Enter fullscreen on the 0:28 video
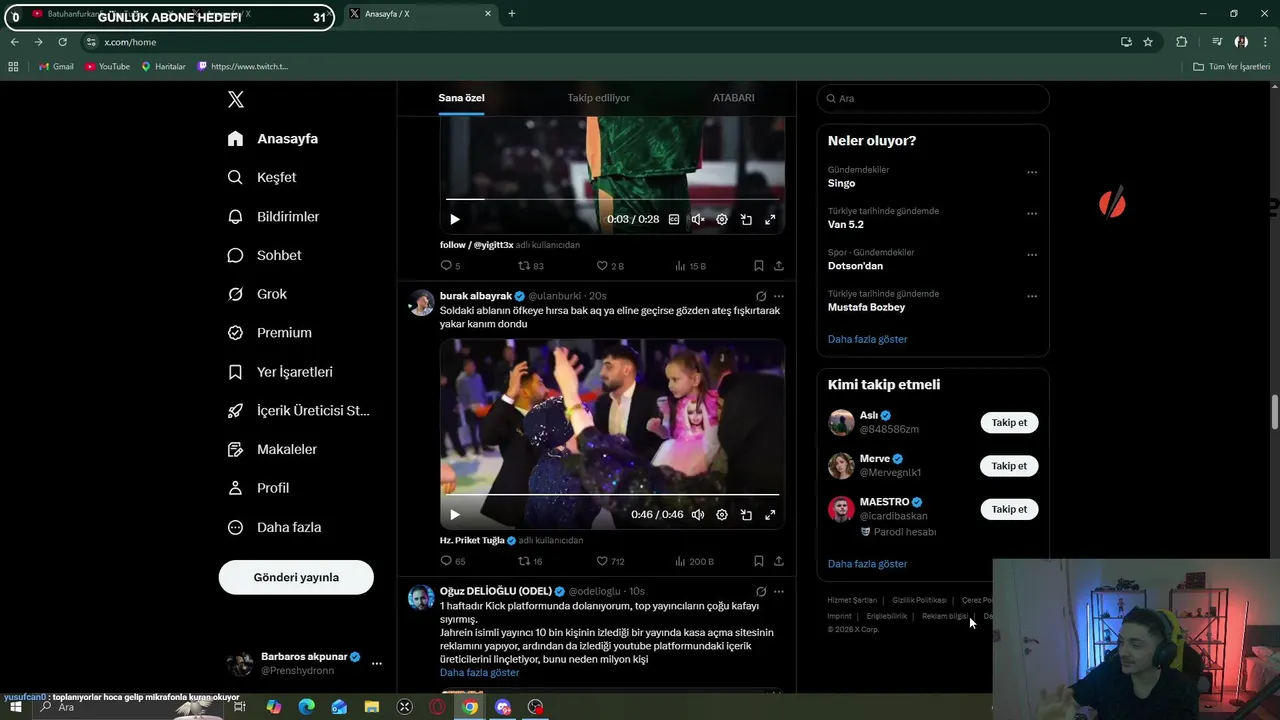 tap(770, 219)
